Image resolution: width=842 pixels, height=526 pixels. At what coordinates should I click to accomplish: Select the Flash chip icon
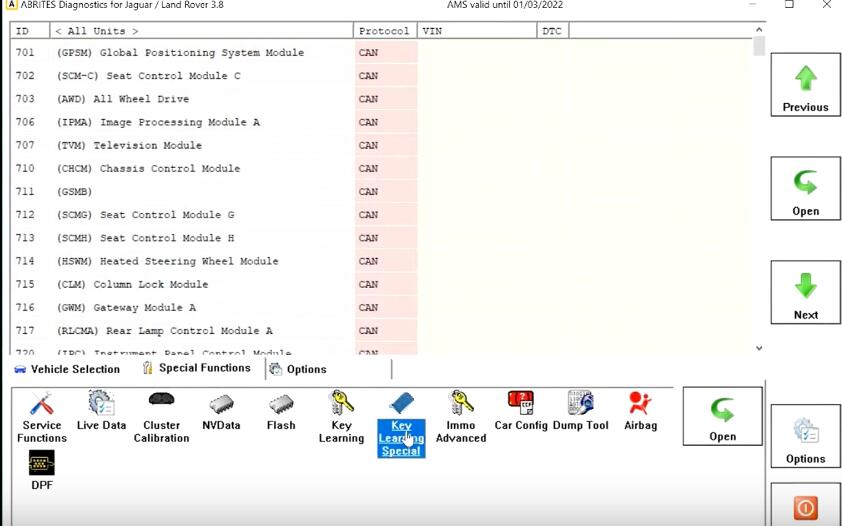click(281, 412)
